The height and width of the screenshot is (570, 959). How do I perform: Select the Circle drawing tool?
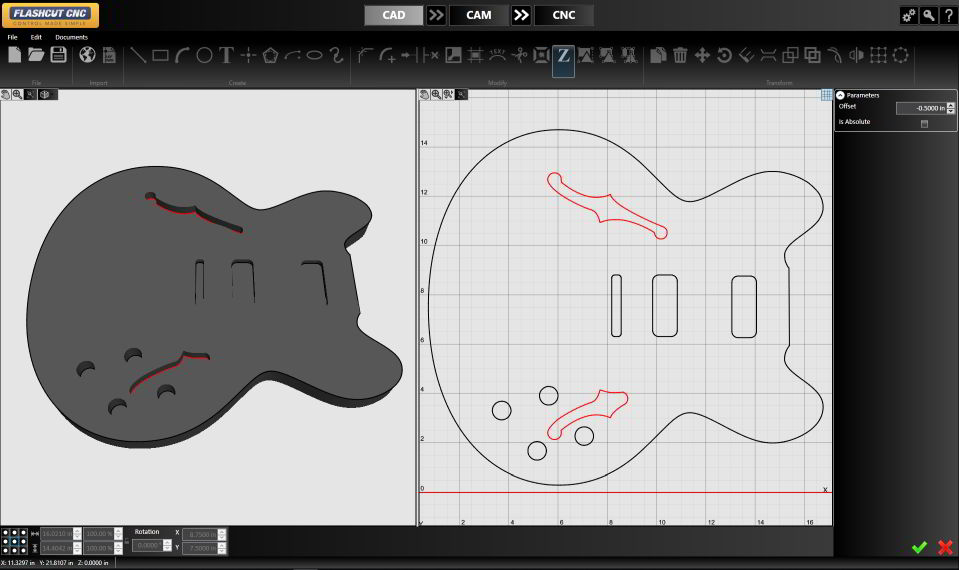[x=204, y=56]
